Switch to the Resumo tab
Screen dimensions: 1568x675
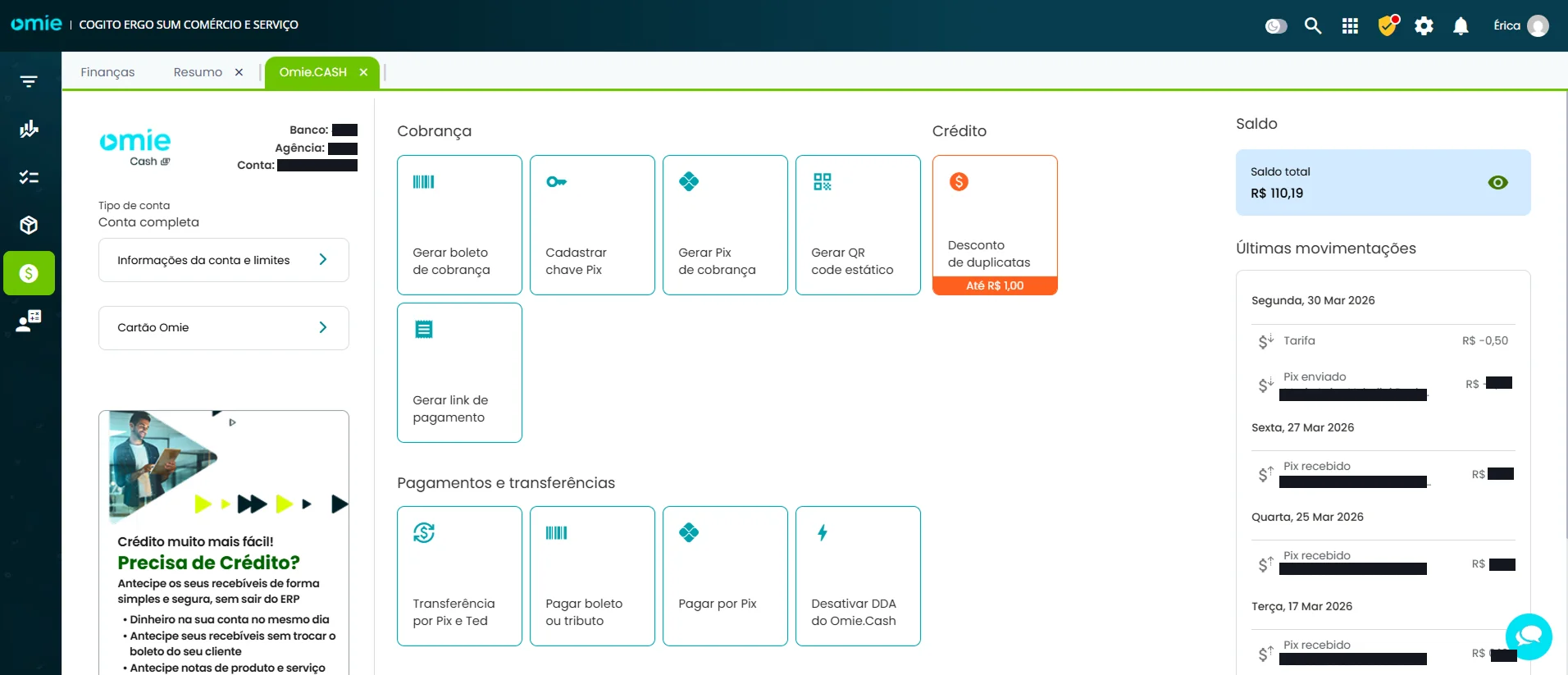click(x=198, y=72)
